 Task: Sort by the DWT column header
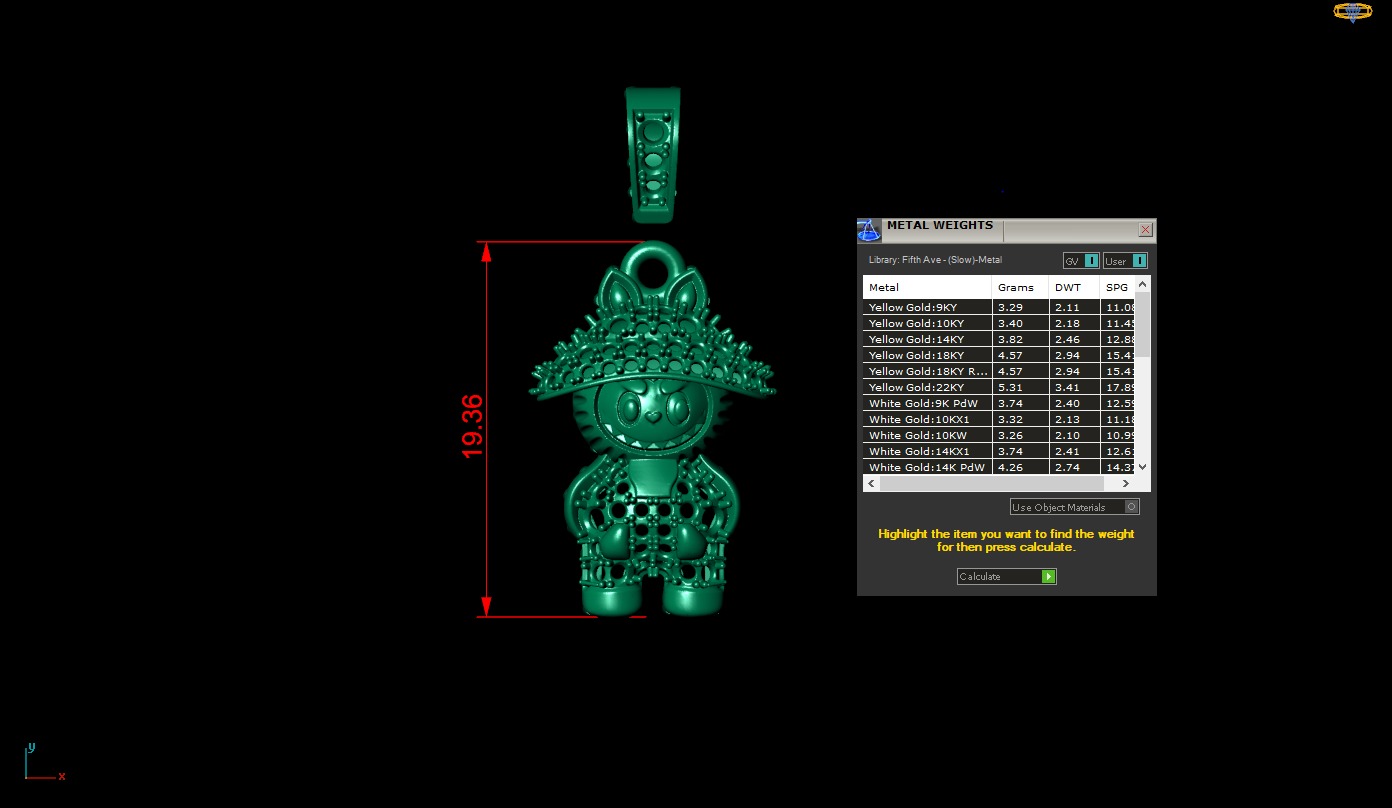[1074, 287]
